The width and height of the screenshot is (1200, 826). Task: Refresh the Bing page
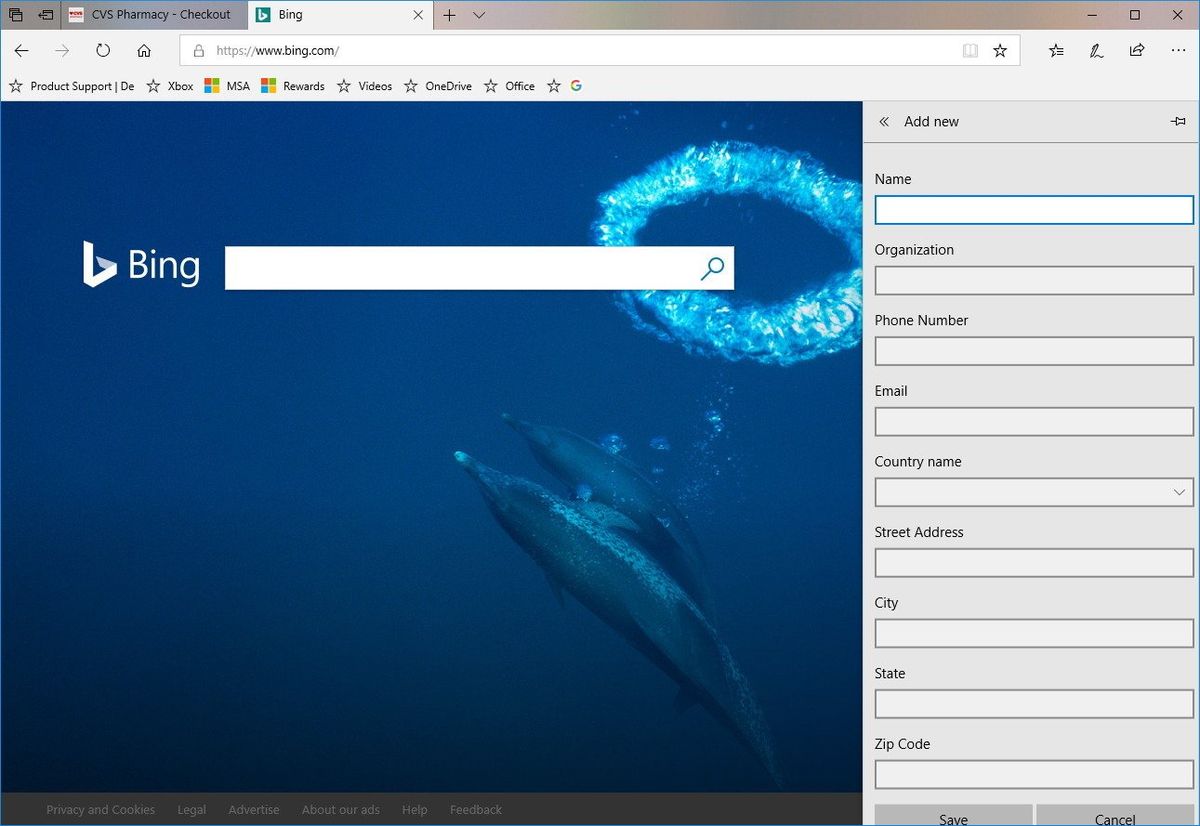[x=102, y=50]
